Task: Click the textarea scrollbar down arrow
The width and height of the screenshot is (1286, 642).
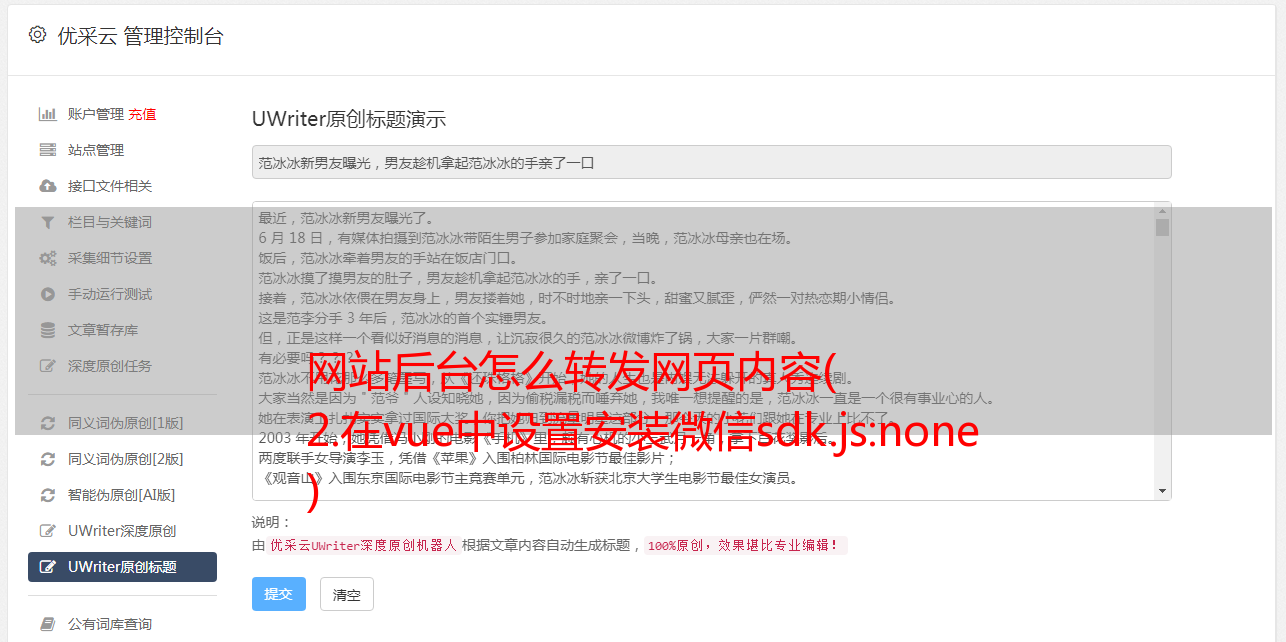Action: pos(1162,491)
